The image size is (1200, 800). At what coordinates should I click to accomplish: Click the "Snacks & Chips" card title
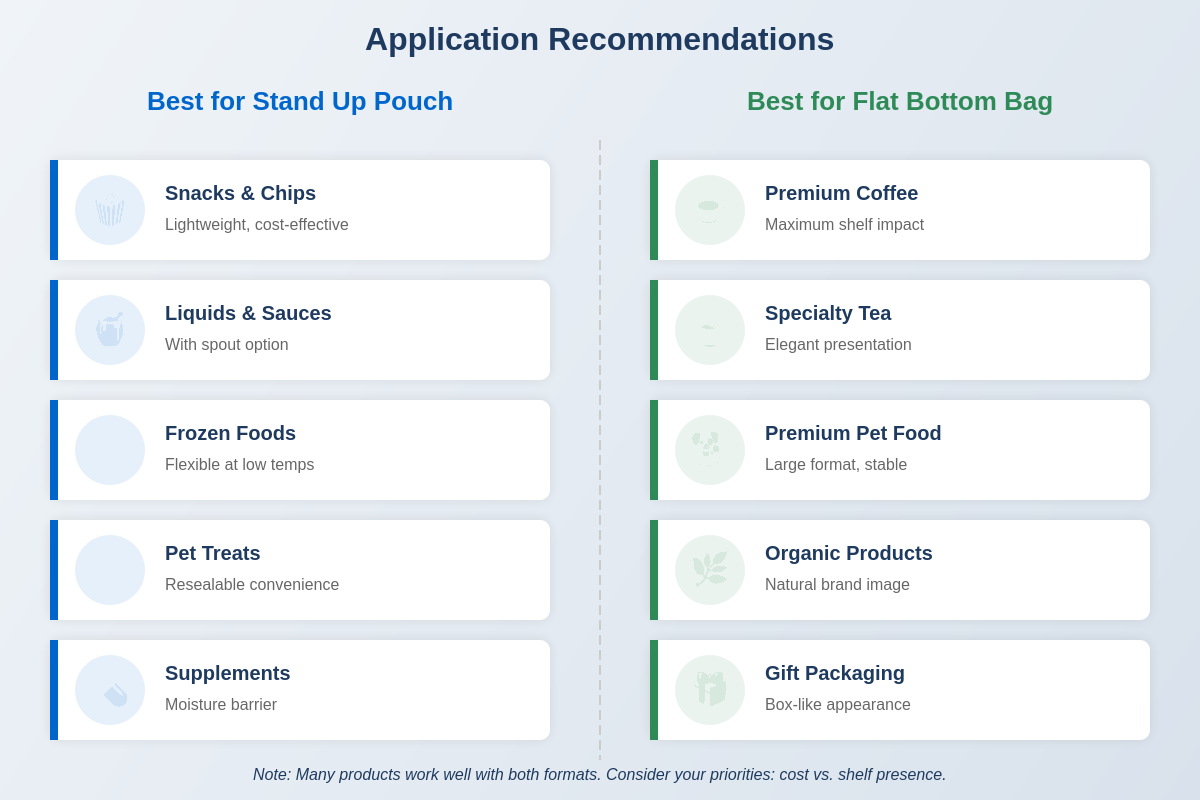pyautogui.click(x=240, y=193)
